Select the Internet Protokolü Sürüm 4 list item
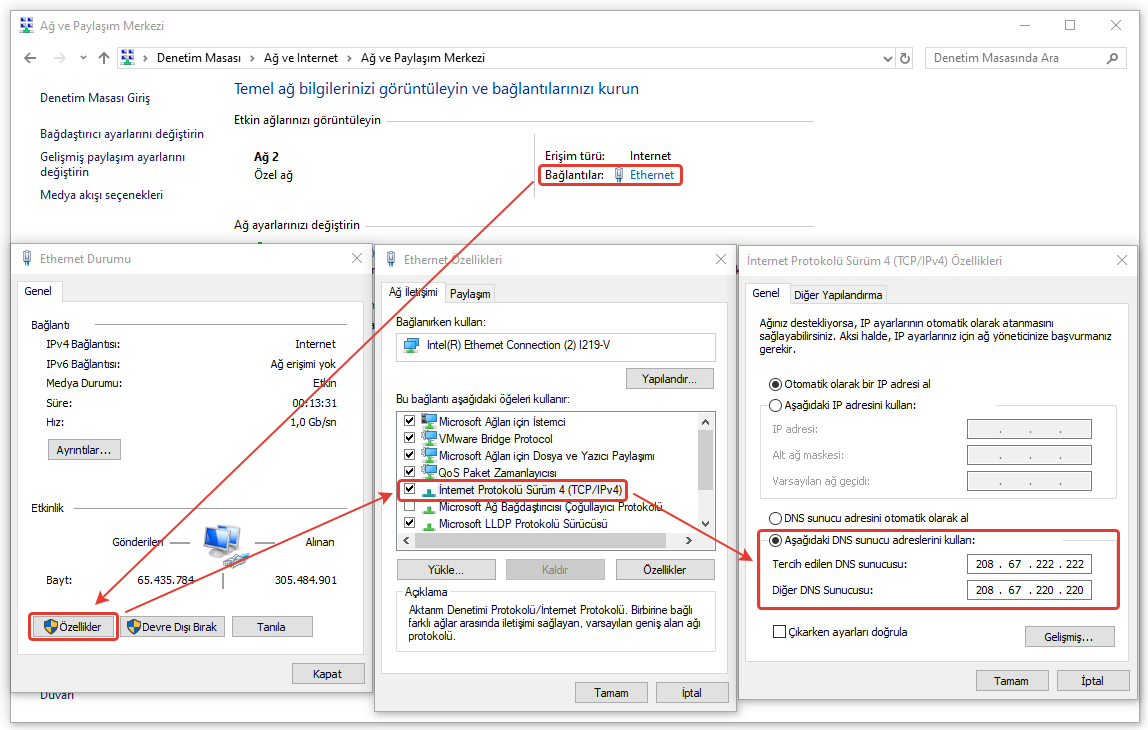 [530, 490]
